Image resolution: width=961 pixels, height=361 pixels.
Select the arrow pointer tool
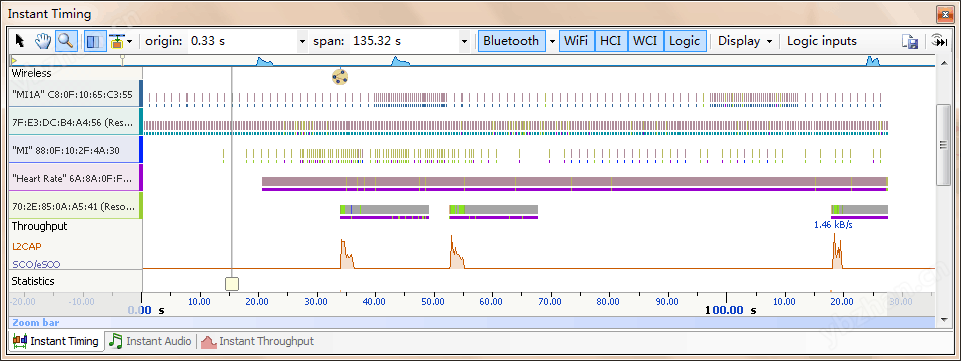(x=20, y=41)
